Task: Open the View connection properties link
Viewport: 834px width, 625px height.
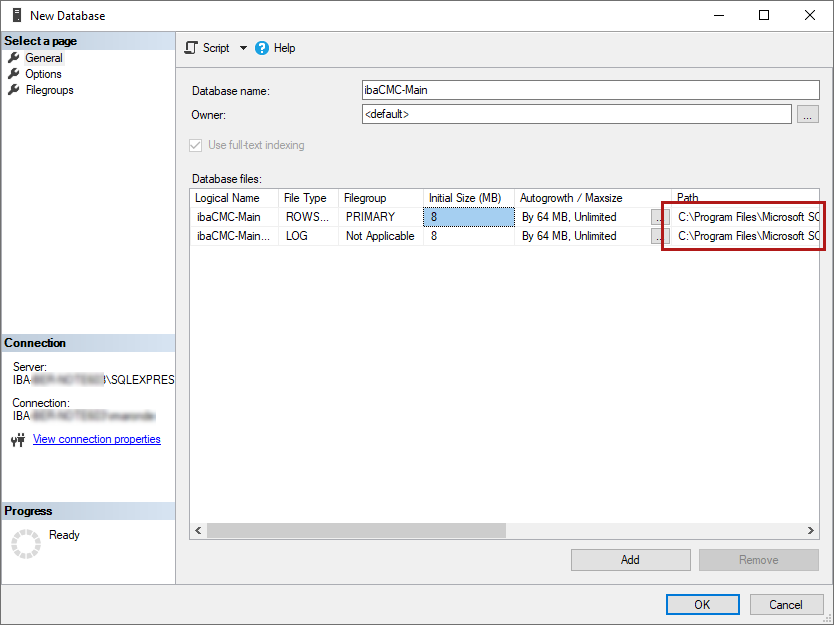Action: click(x=97, y=439)
